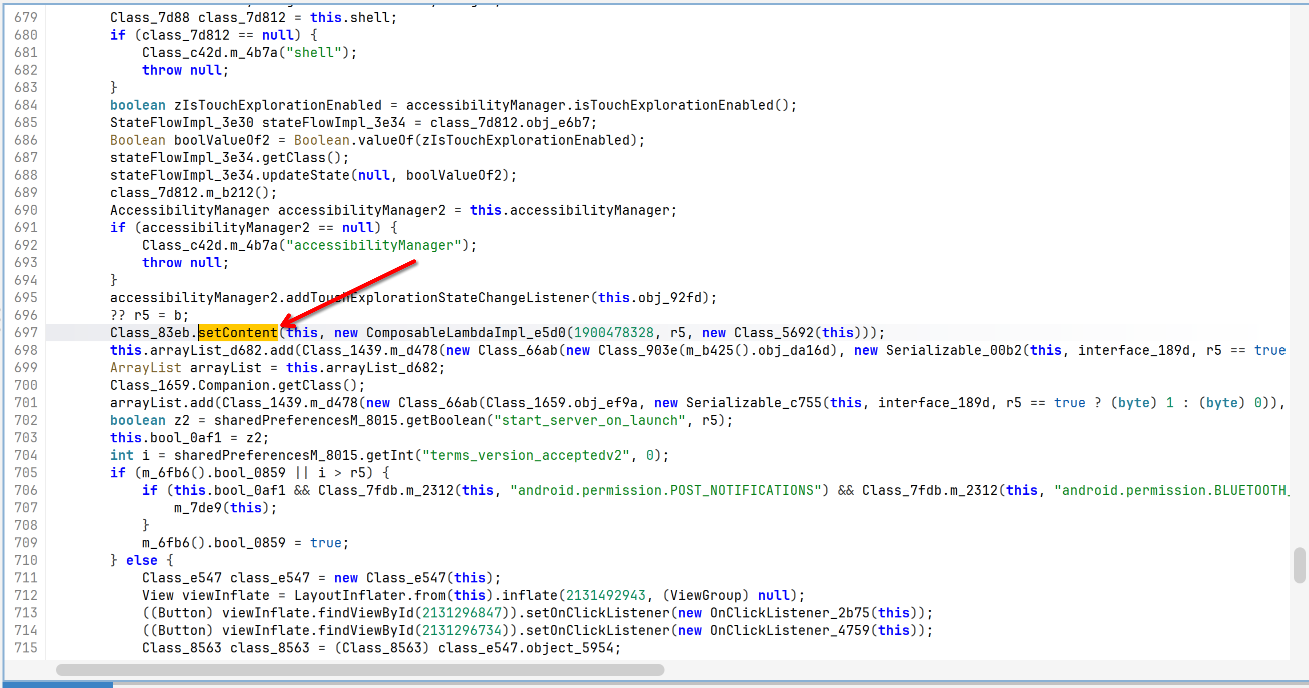Click line number 684 in the gutter
The image size is (1309, 688).
(x=25, y=105)
